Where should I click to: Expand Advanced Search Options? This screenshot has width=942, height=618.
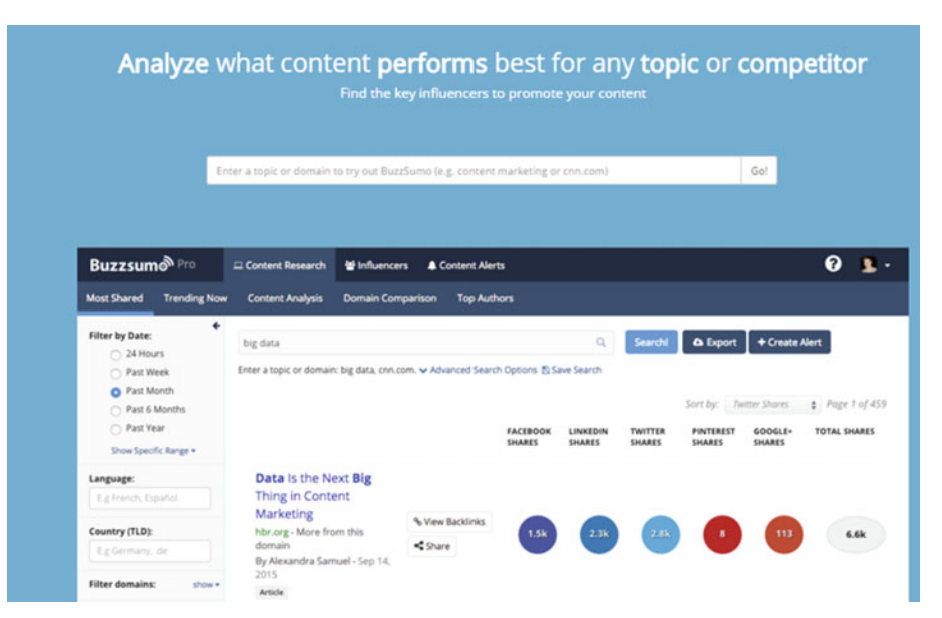click(478, 370)
